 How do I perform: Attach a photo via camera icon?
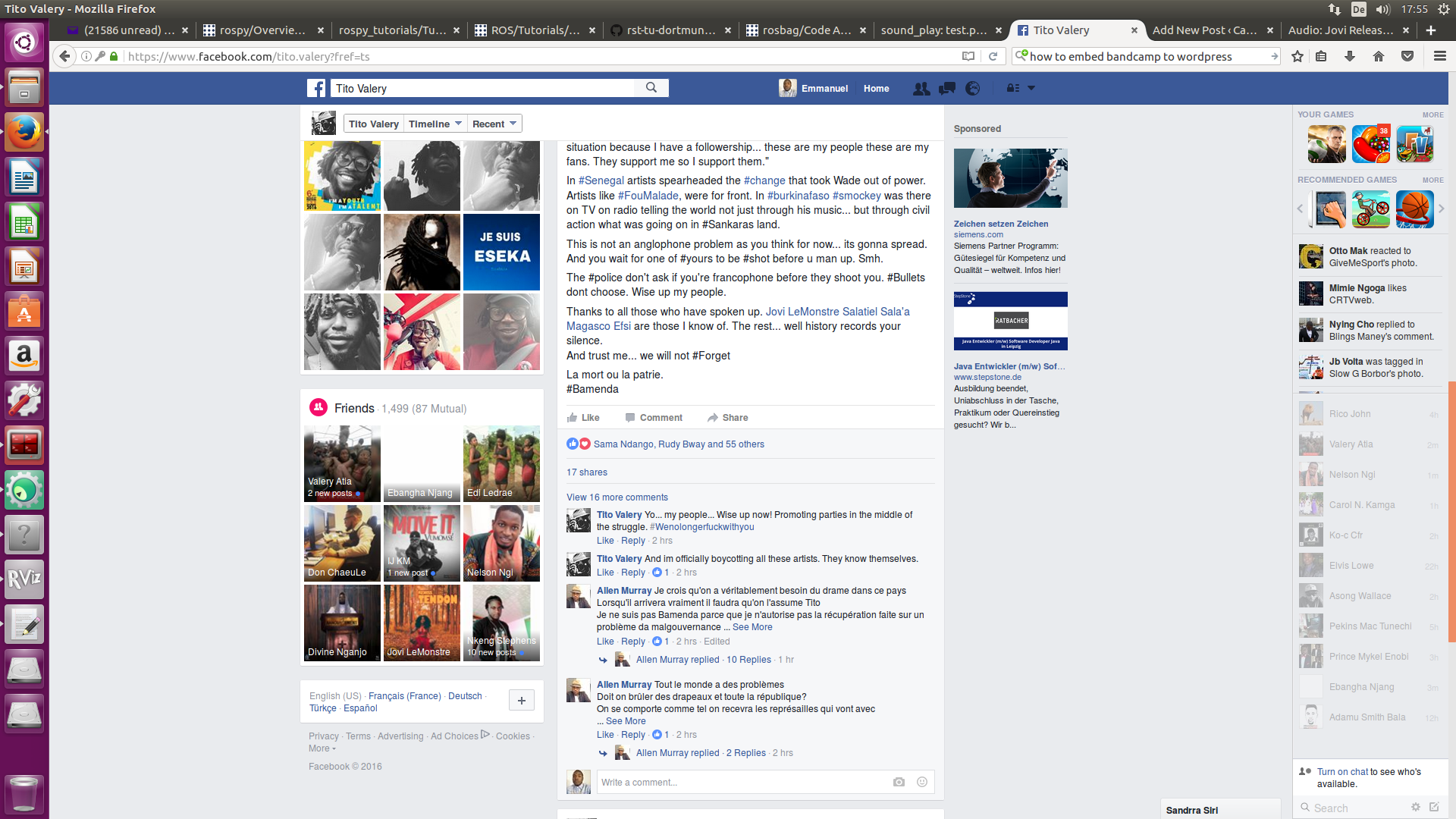(899, 782)
